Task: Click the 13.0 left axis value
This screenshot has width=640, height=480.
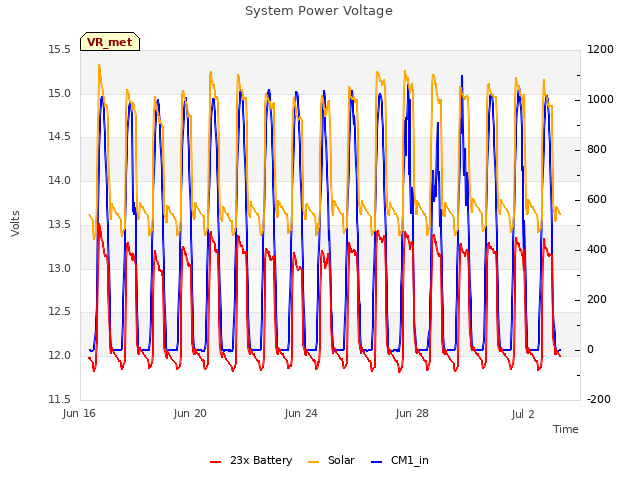Action: coord(60,268)
